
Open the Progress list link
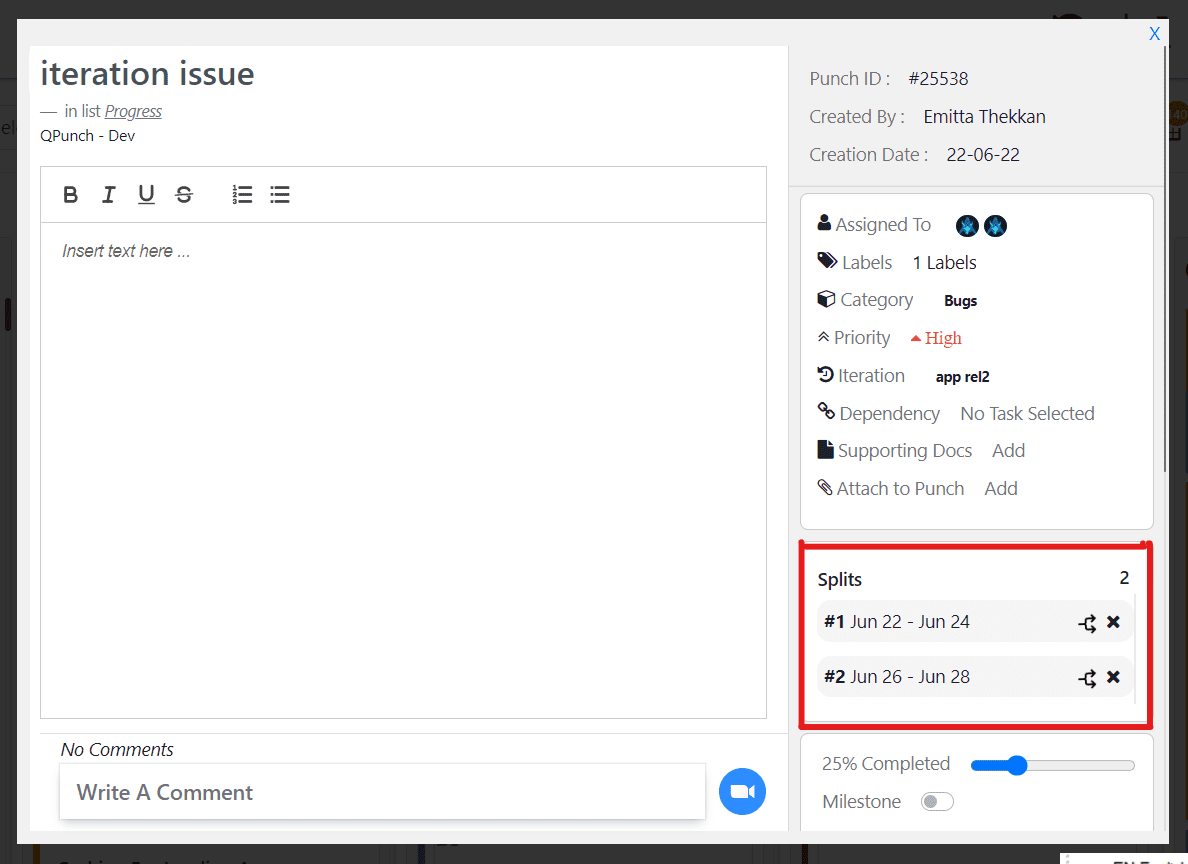(133, 111)
